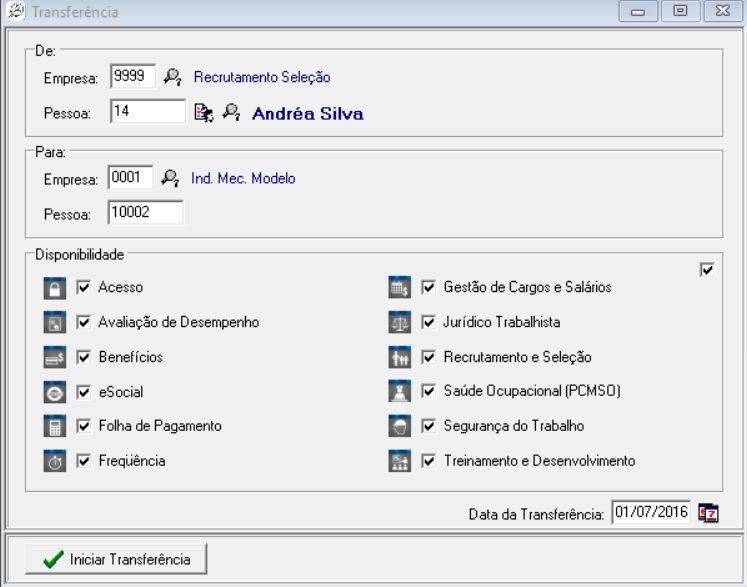Disable the Recrutamento e Seleção checkbox
747x587 pixels.
(x=429, y=357)
